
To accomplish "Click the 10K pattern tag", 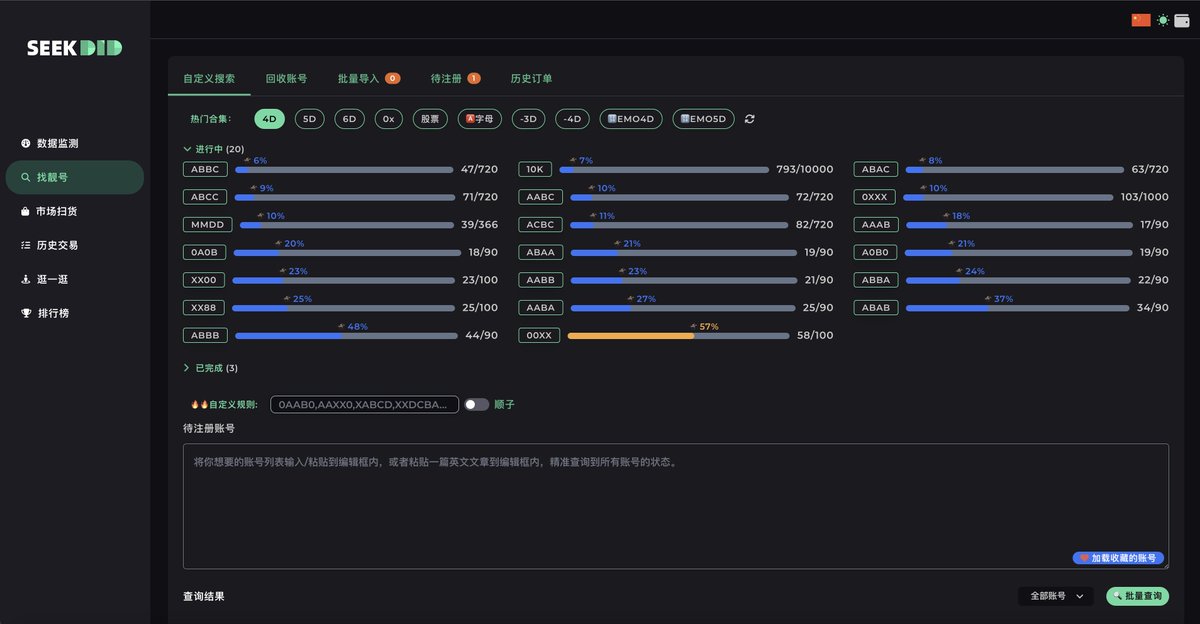I will pos(534,170).
